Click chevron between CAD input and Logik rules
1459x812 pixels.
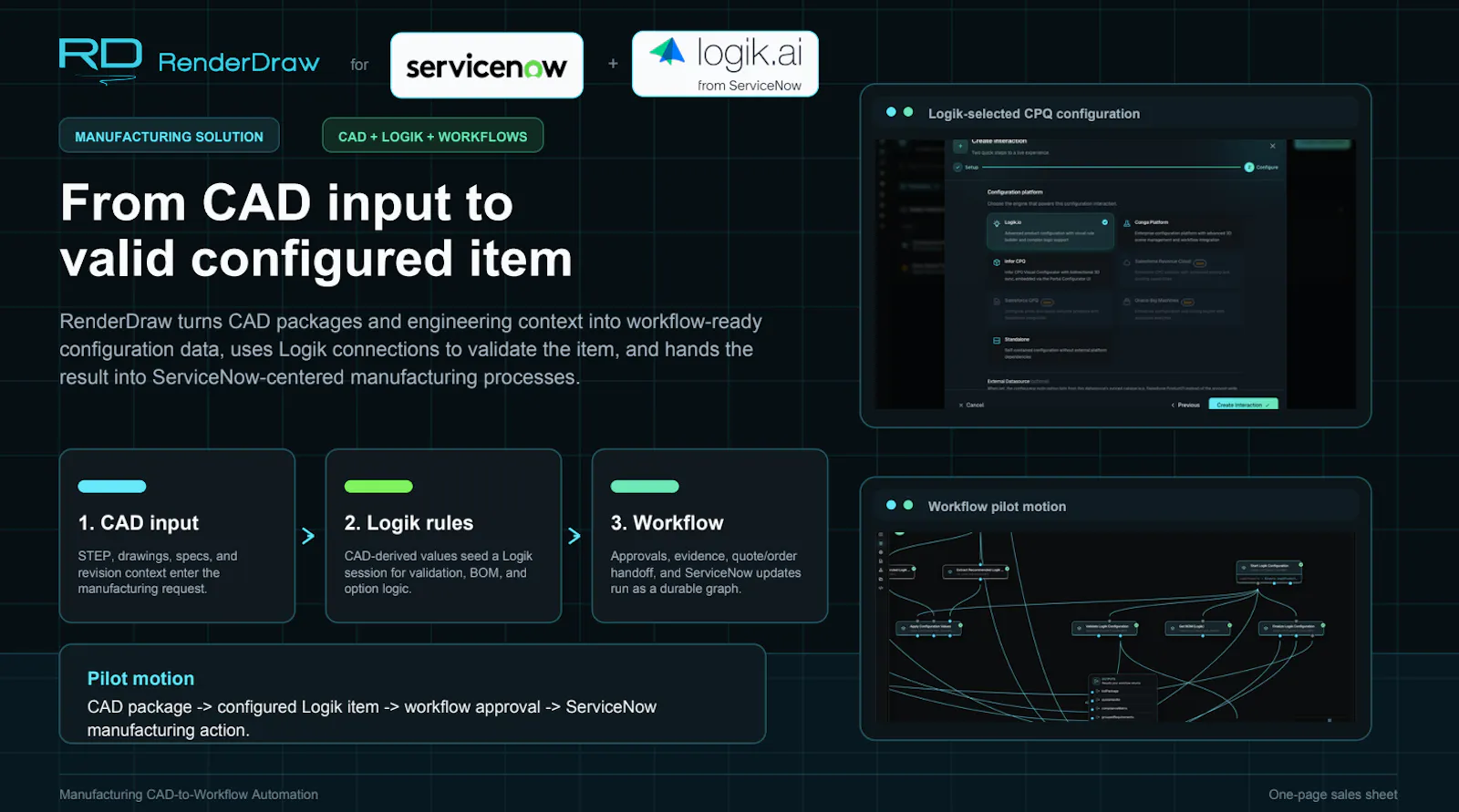click(308, 536)
